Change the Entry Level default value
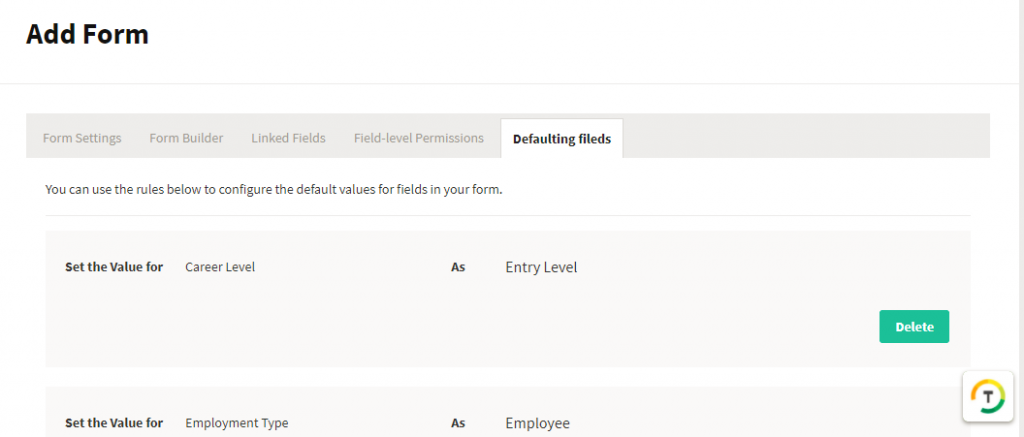The height and width of the screenshot is (437, 1024). click(x=541, y=267)
